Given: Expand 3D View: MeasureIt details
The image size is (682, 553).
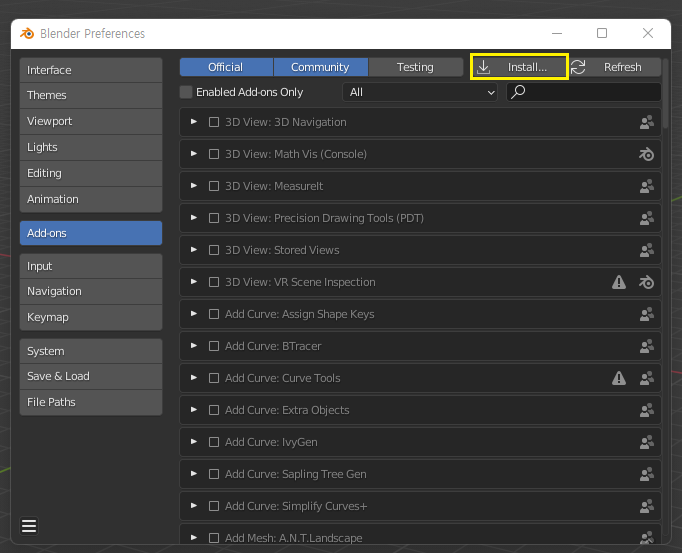Looking at the screenshot, I should click(x=194, y=186).
